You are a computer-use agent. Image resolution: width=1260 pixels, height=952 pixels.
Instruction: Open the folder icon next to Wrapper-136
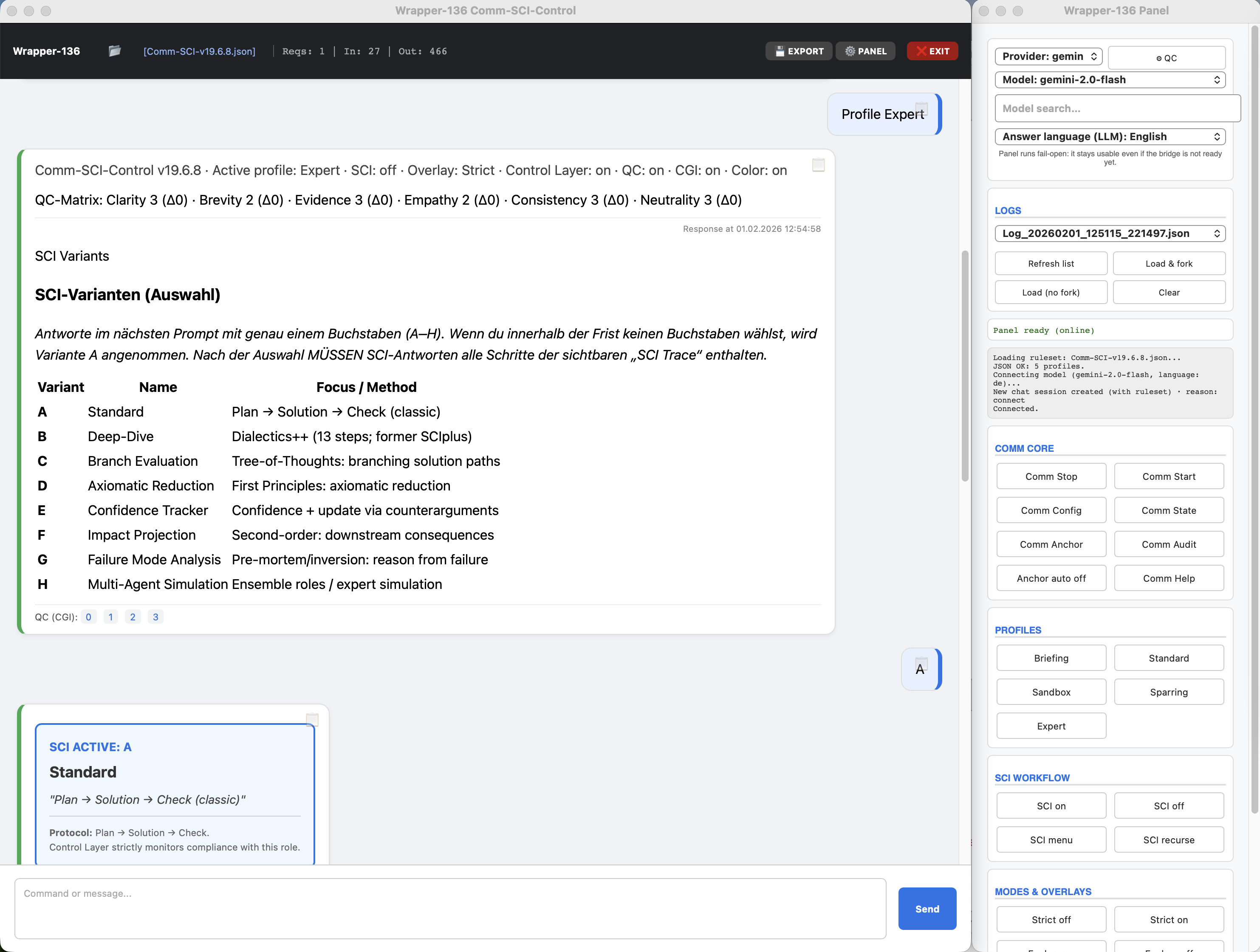coord(114,51)
